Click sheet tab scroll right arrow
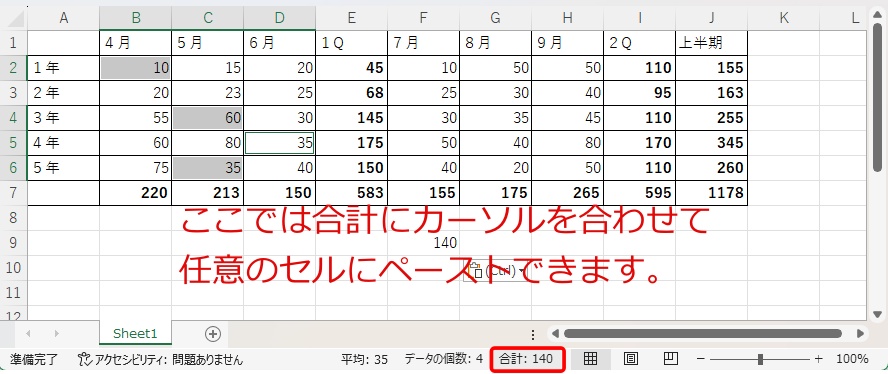 (56, 333)
